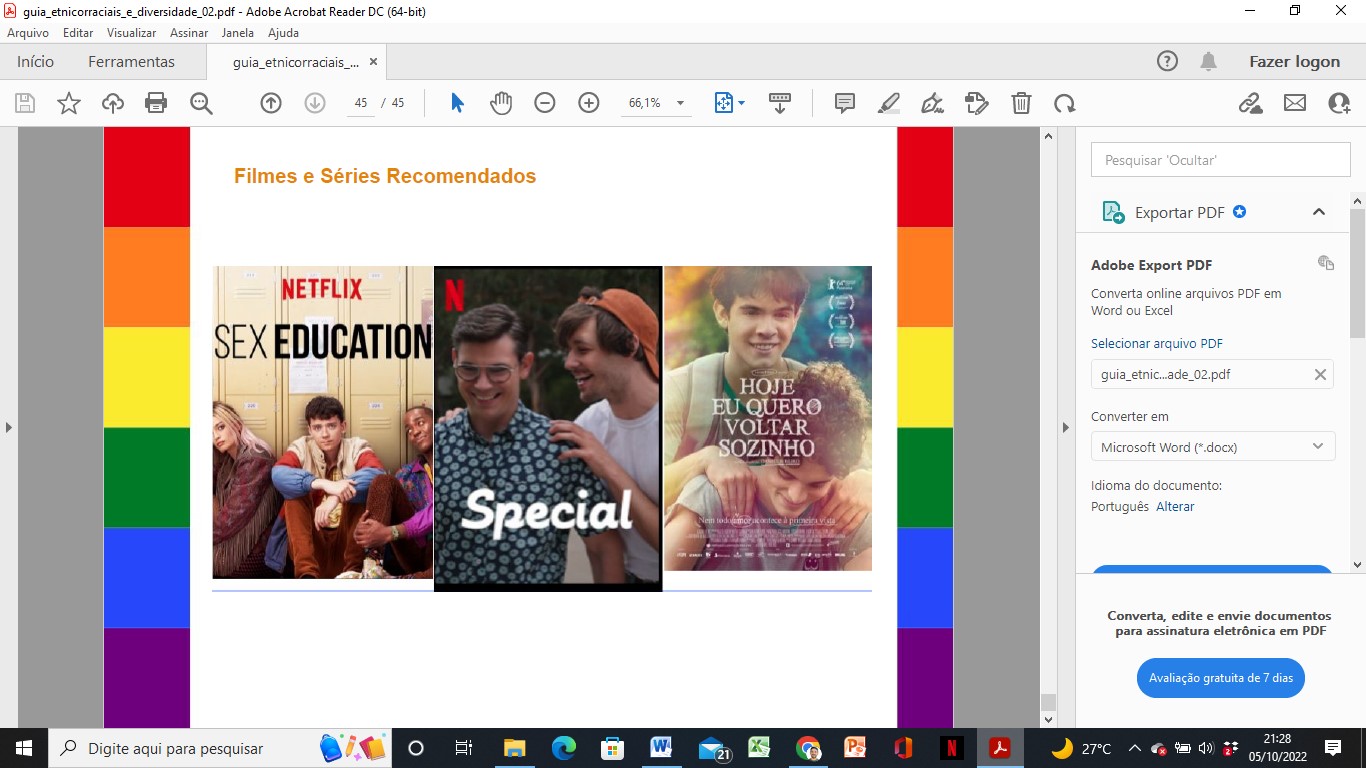Click the Windows taskbar search box
Image resolution: width=1366 pixels, height=768 pixels.
[x=220, y=748]
